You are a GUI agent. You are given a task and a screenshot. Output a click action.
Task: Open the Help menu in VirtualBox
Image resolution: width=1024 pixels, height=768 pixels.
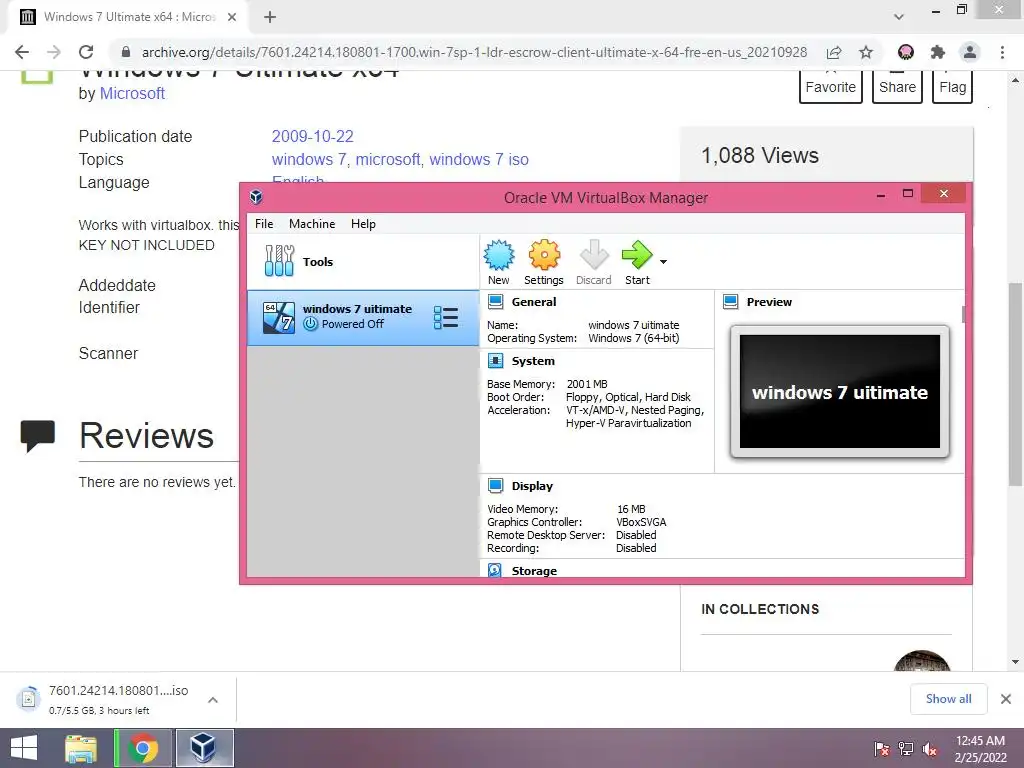pyautogui.click(x=363, y=224)
